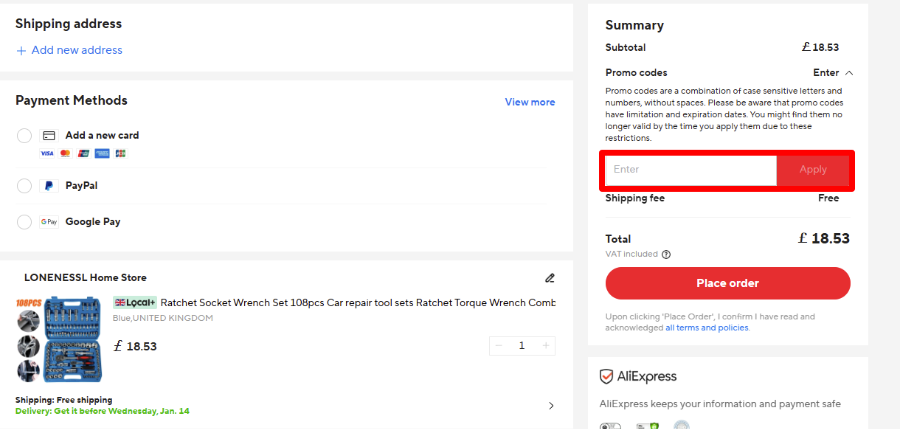Image resolution: width=900 pixels, height=429 pixels.
Task: Click the credit card icon for new card
Action: (49, 136)
